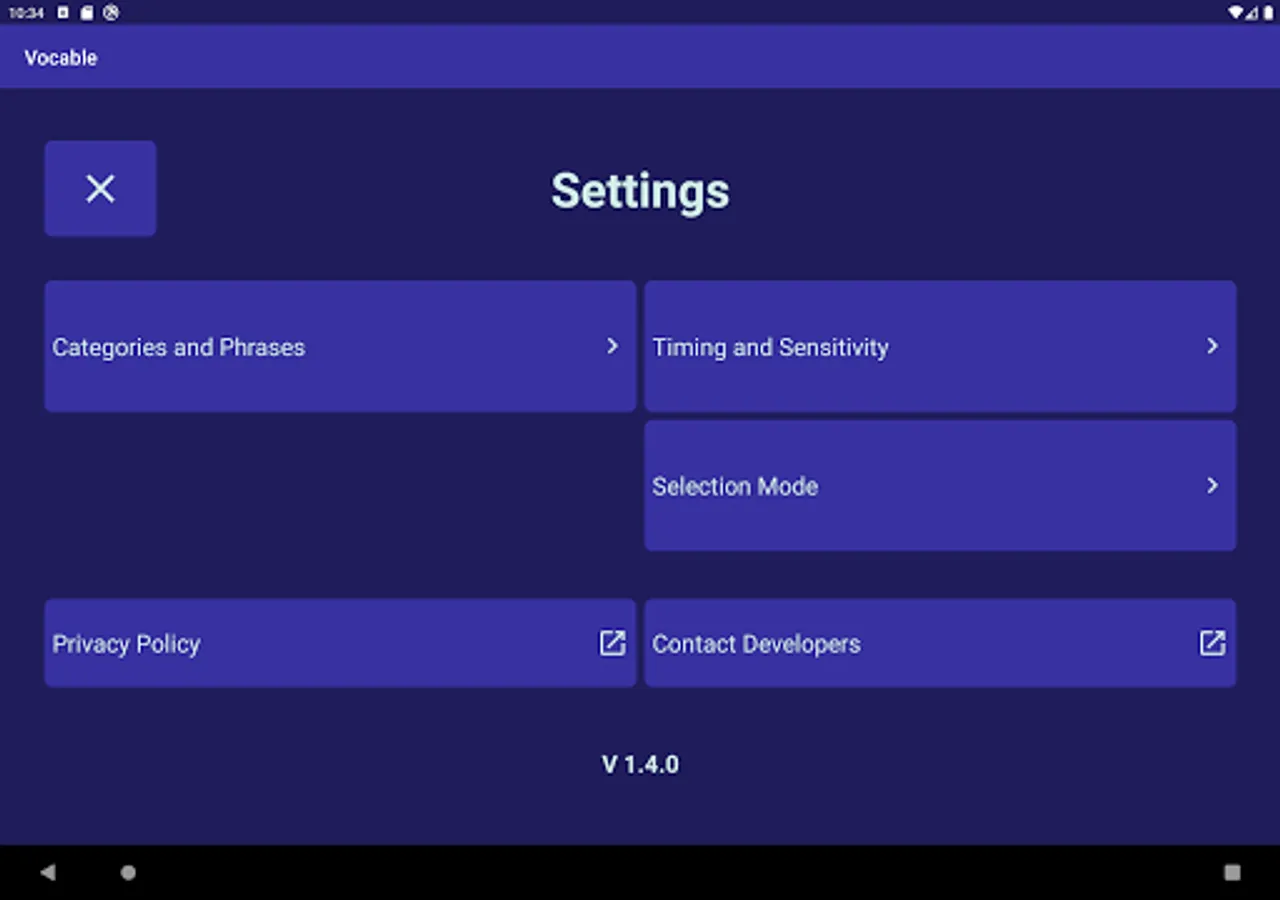Image resolution: width=1280 pixels, height=900 pixels.
Task: Tap the Wi-Fi status icon
Action: click(x=1236, y=13)
